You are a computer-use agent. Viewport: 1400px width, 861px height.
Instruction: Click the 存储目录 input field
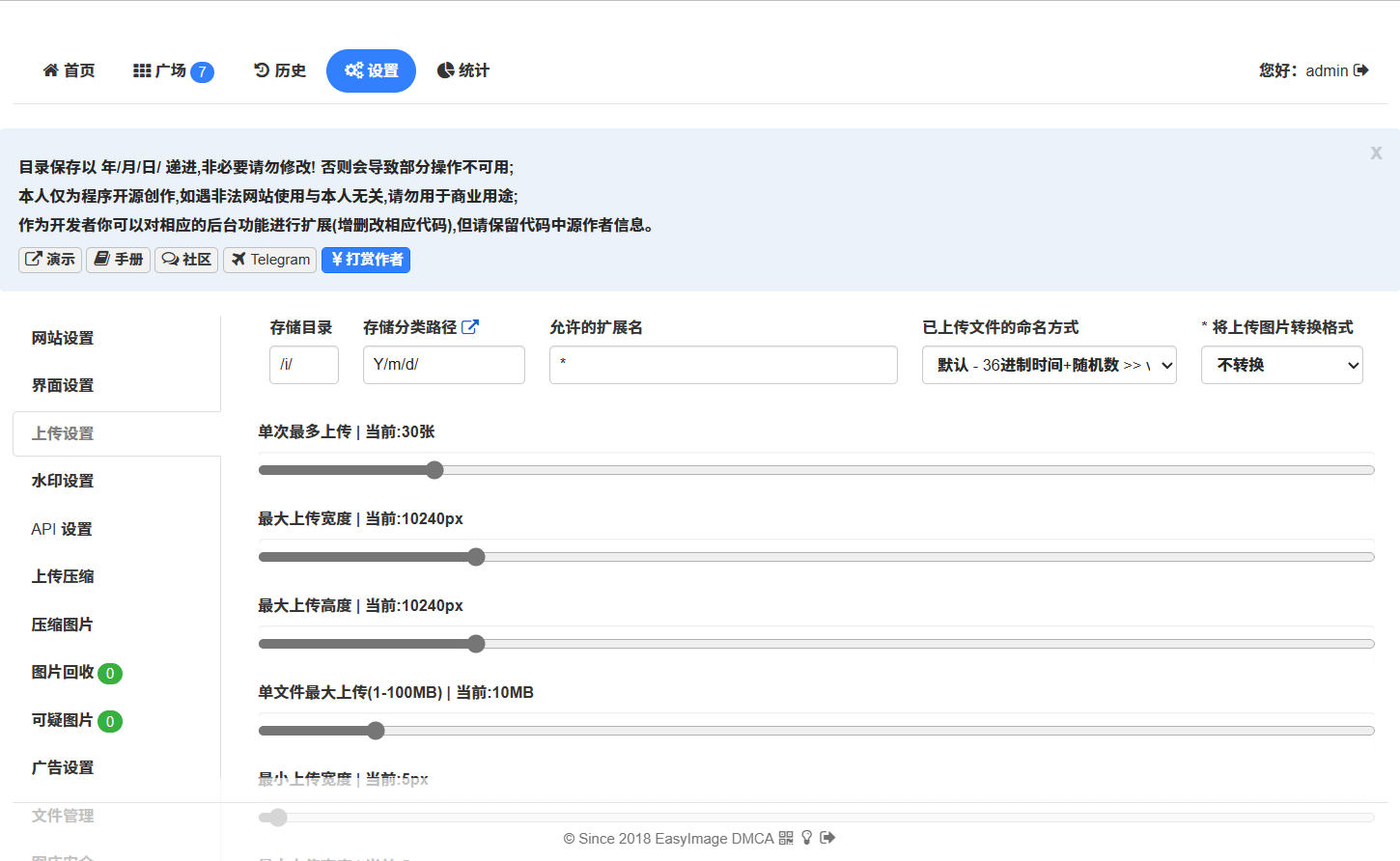click(303, 365)
